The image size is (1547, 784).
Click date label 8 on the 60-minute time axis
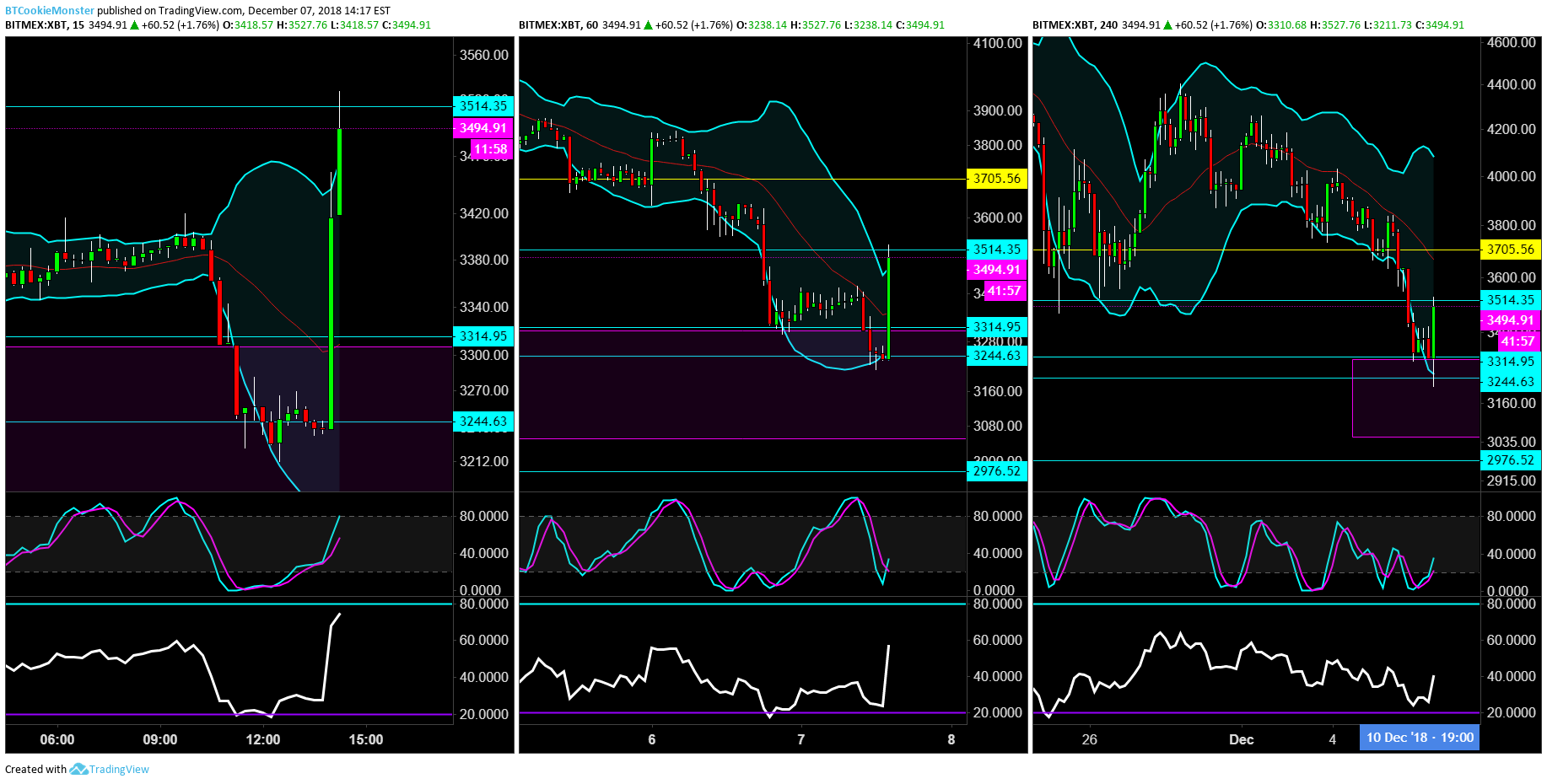(951, 739)
